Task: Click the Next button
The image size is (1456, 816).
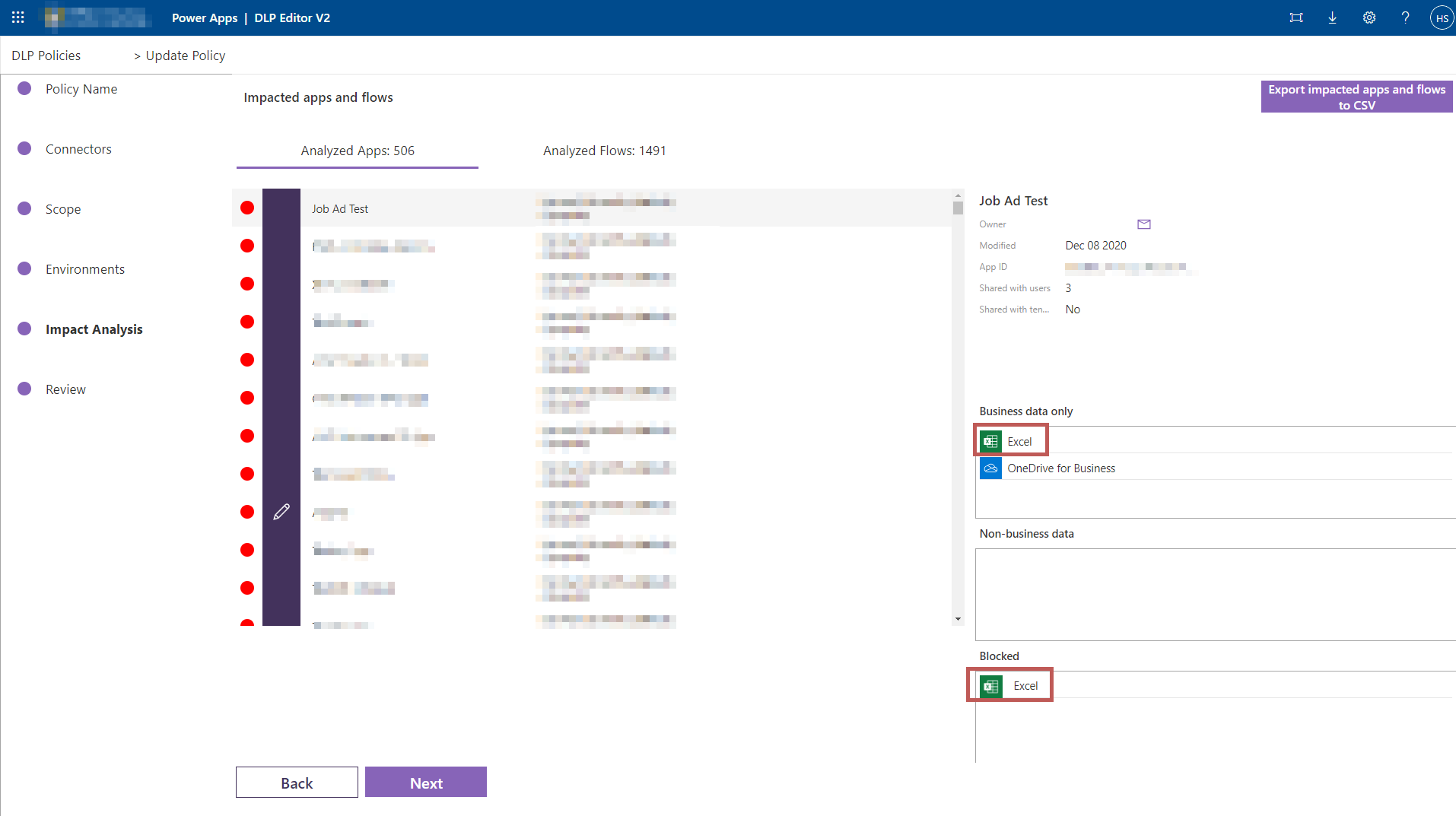Action: click(x=425, y=782)
